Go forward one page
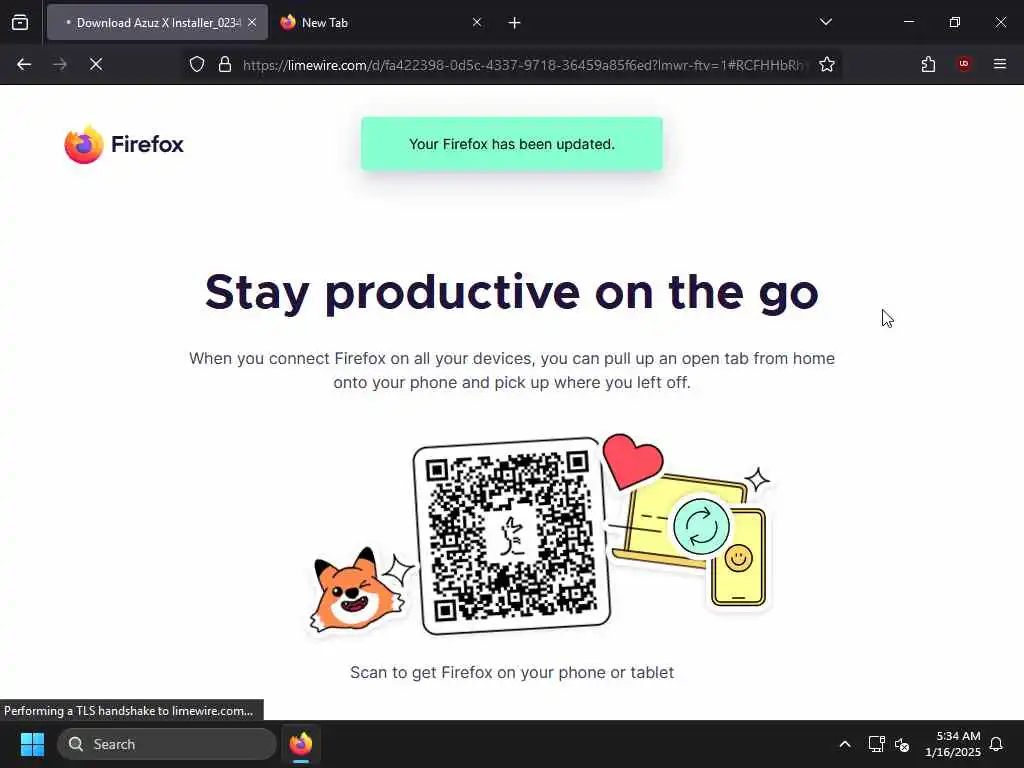This screenshot has width=1024, height=768. pyautogui.click(x=59, y=64)
